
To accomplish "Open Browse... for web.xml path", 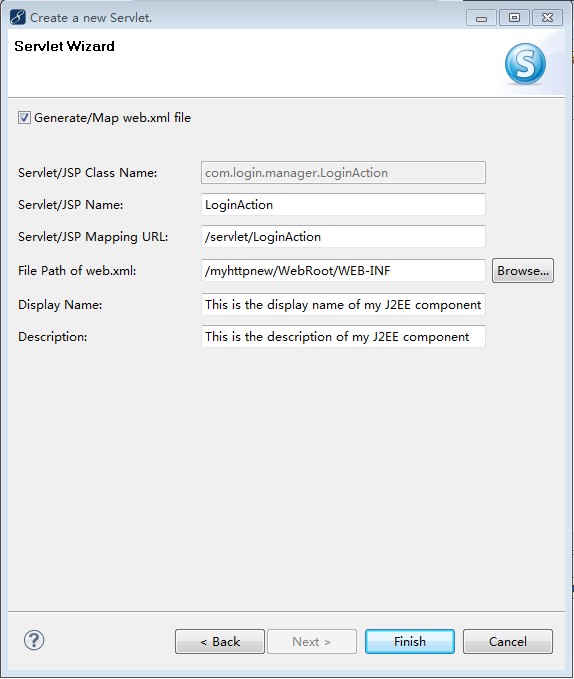I will click(522, 271).
